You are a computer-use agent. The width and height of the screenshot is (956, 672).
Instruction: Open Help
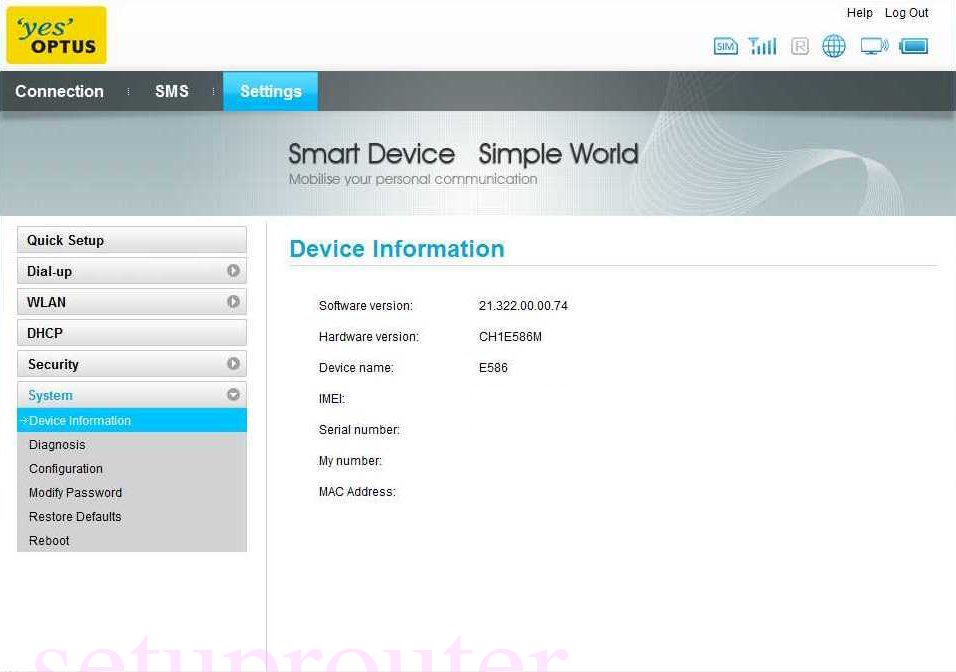(x=859, y=13)
